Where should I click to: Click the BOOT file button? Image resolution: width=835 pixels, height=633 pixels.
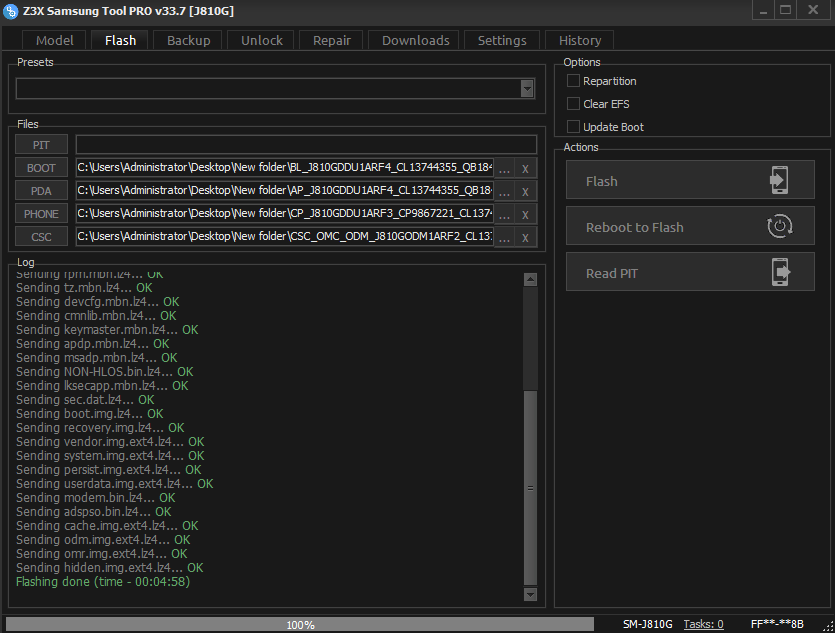click(x=42, y=168)
